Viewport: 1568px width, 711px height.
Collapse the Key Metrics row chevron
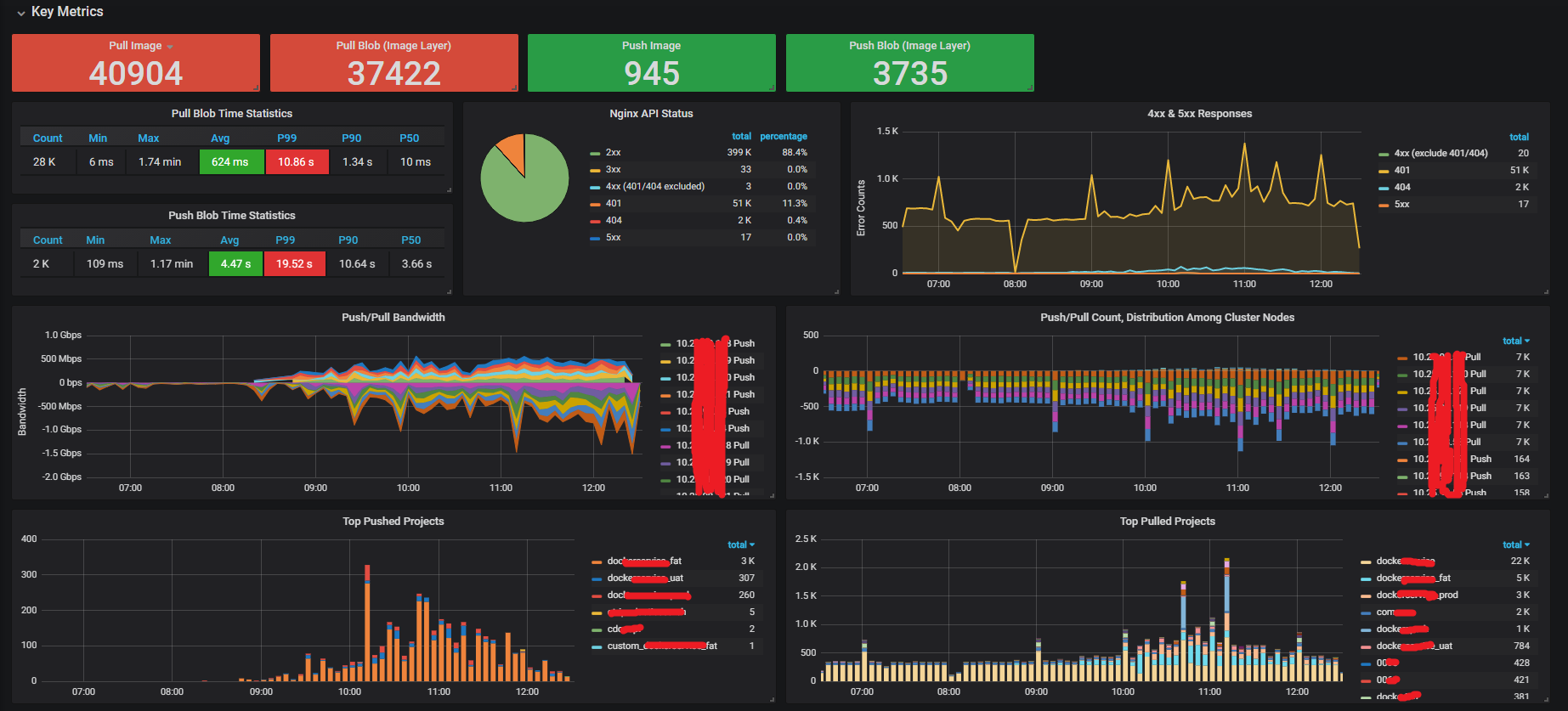coord(20,13)
